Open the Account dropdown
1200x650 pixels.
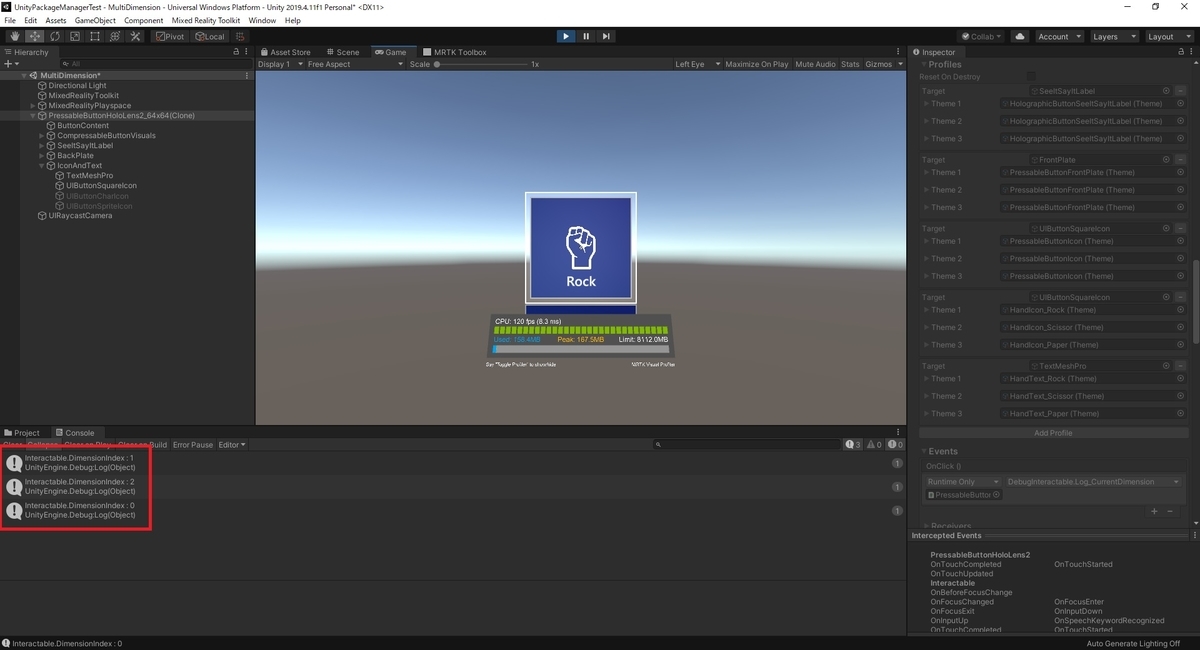[1058, 36]
